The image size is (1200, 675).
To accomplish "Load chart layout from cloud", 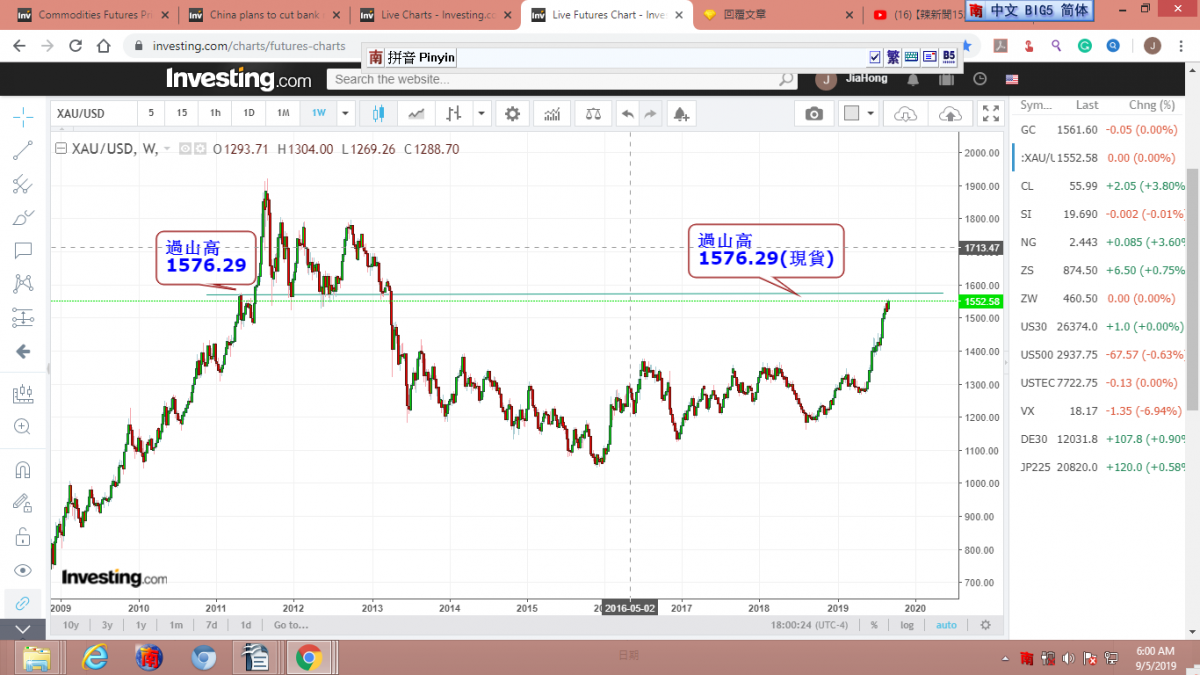I will point(905,113).
